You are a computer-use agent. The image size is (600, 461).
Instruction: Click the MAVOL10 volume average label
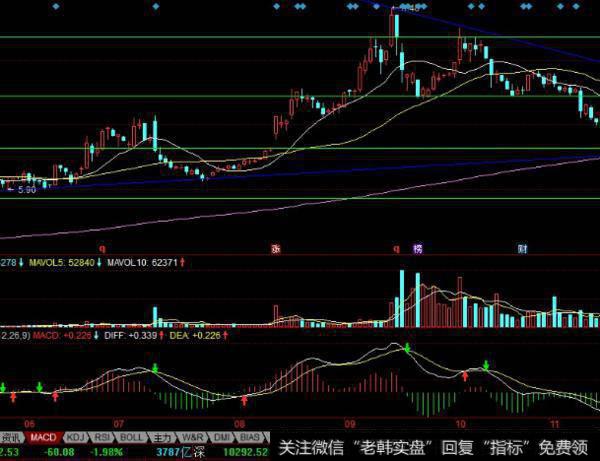pos(140,263)
